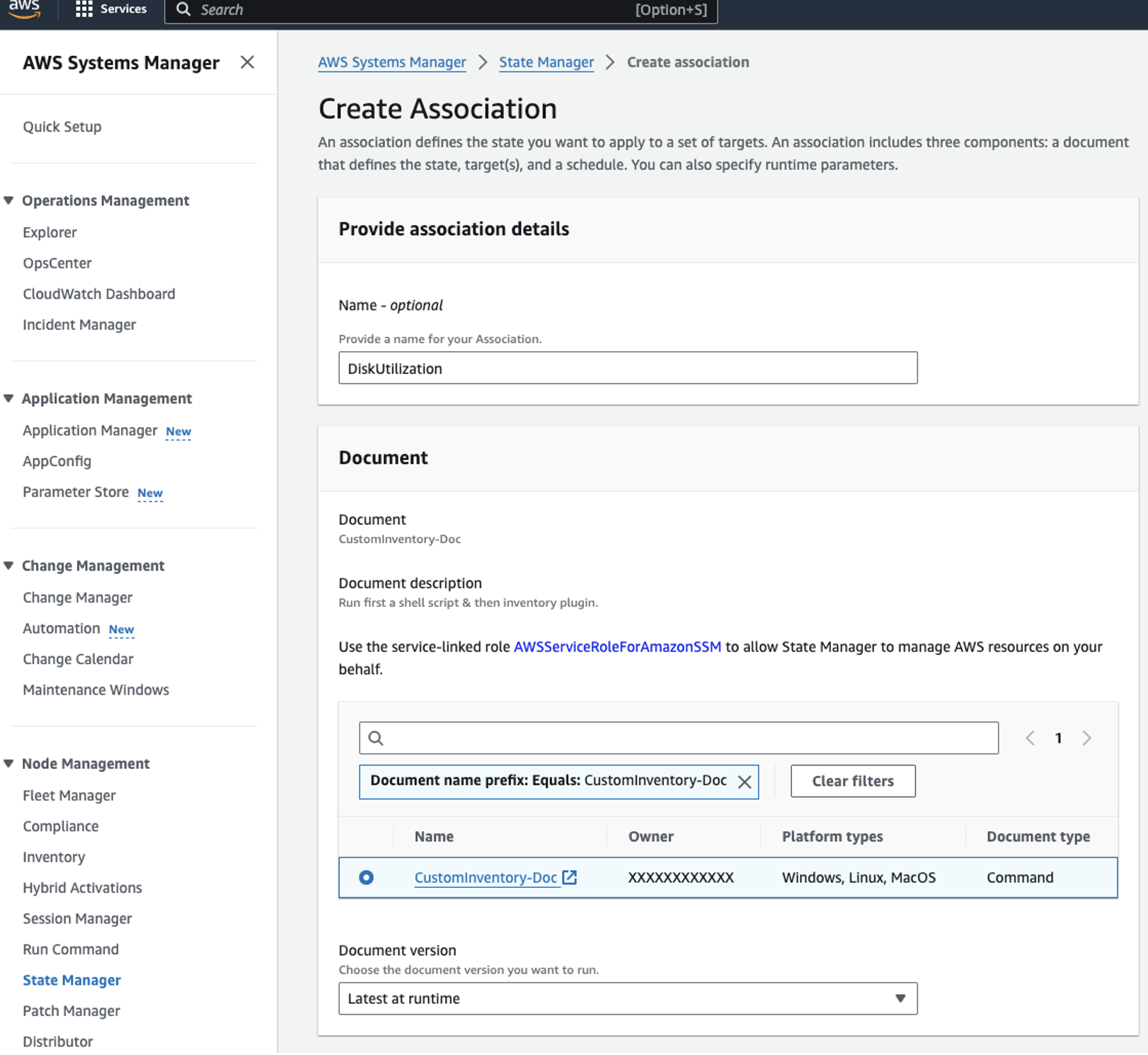Open CustomInventory-Doc via its external link icon
This screenshot has width=1148, height=1055.
coord(570,877)
